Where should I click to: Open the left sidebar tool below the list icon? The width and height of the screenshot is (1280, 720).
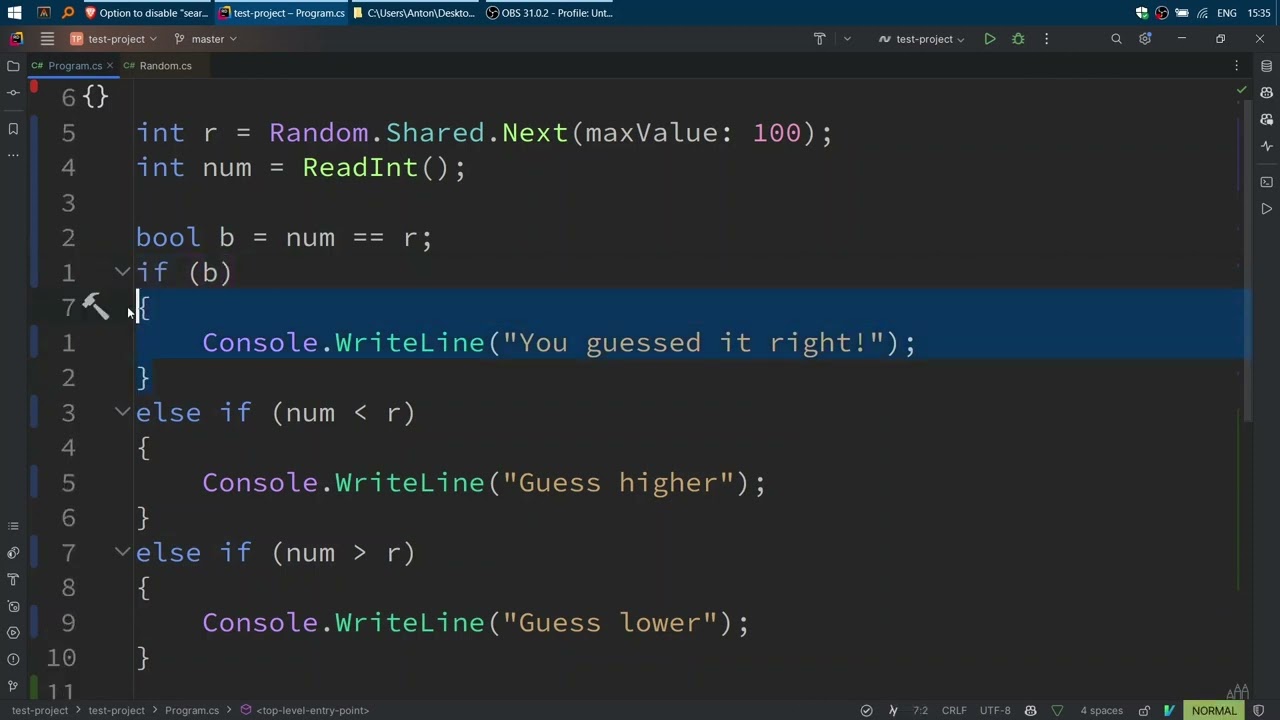[13, 553]
